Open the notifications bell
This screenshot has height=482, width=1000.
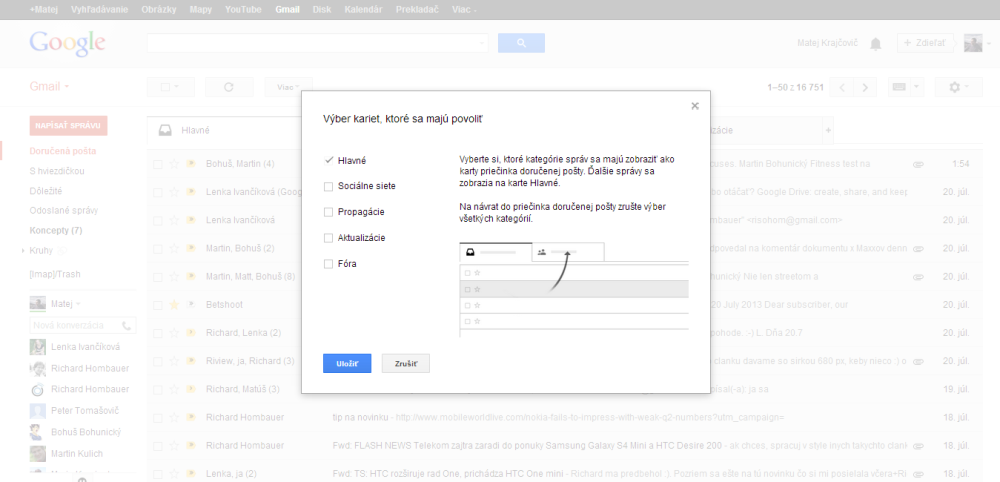click(x=876, y=43)
